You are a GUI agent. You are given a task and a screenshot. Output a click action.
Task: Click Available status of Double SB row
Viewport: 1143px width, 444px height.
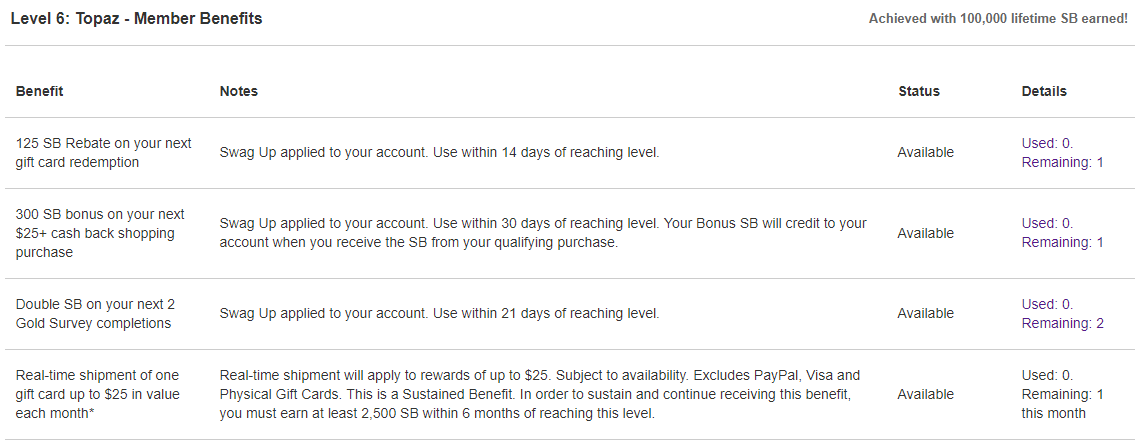tap(925, 313)
